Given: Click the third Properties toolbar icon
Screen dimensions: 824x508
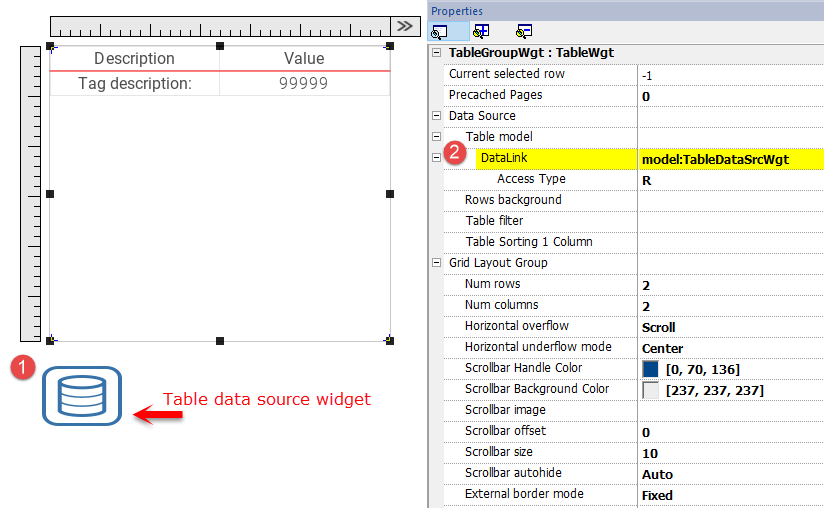Looking at the screenshot, I should point(524,31).
